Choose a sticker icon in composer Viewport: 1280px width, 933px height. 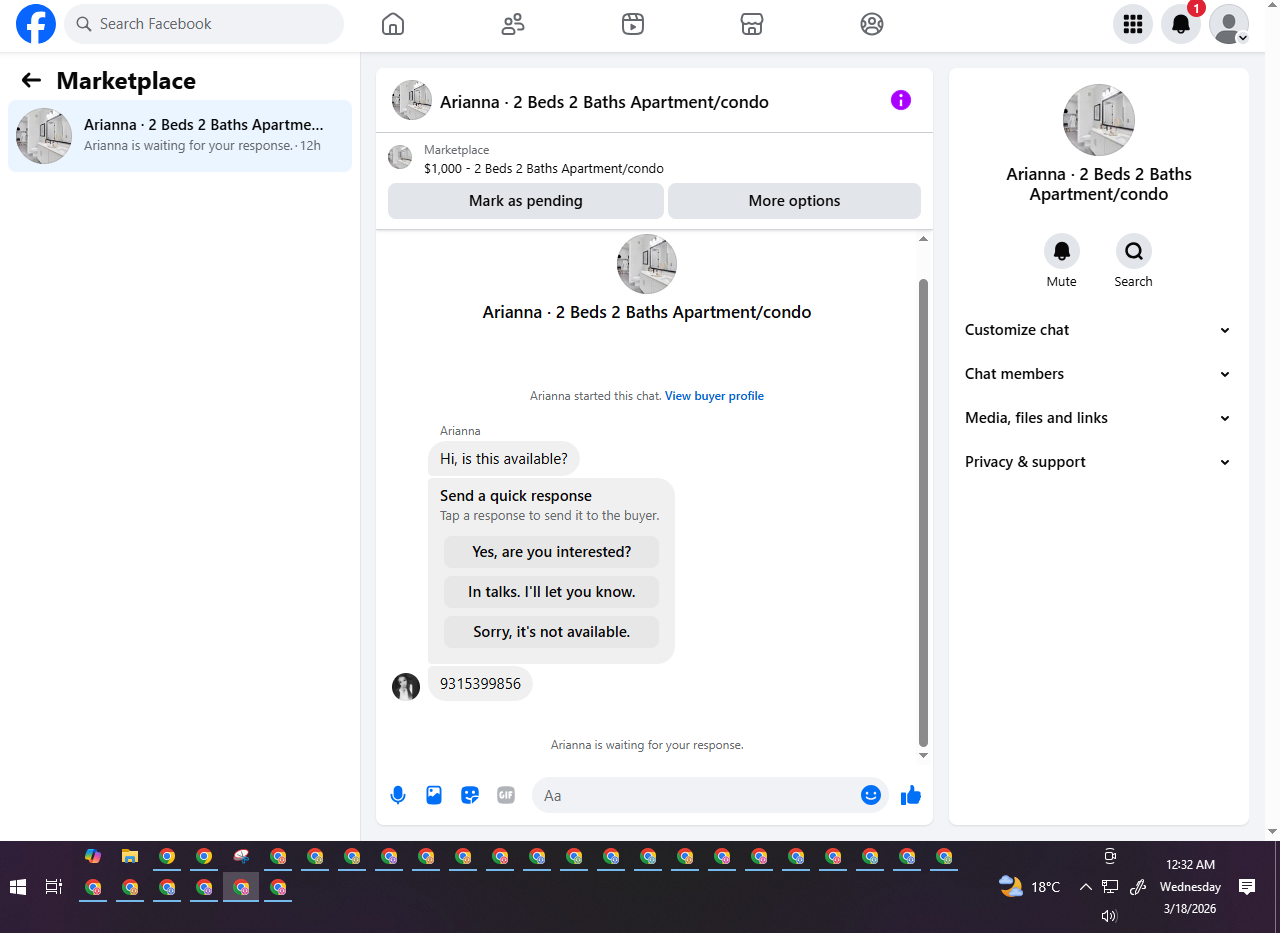pyautogui.click(x=470, y=795)
